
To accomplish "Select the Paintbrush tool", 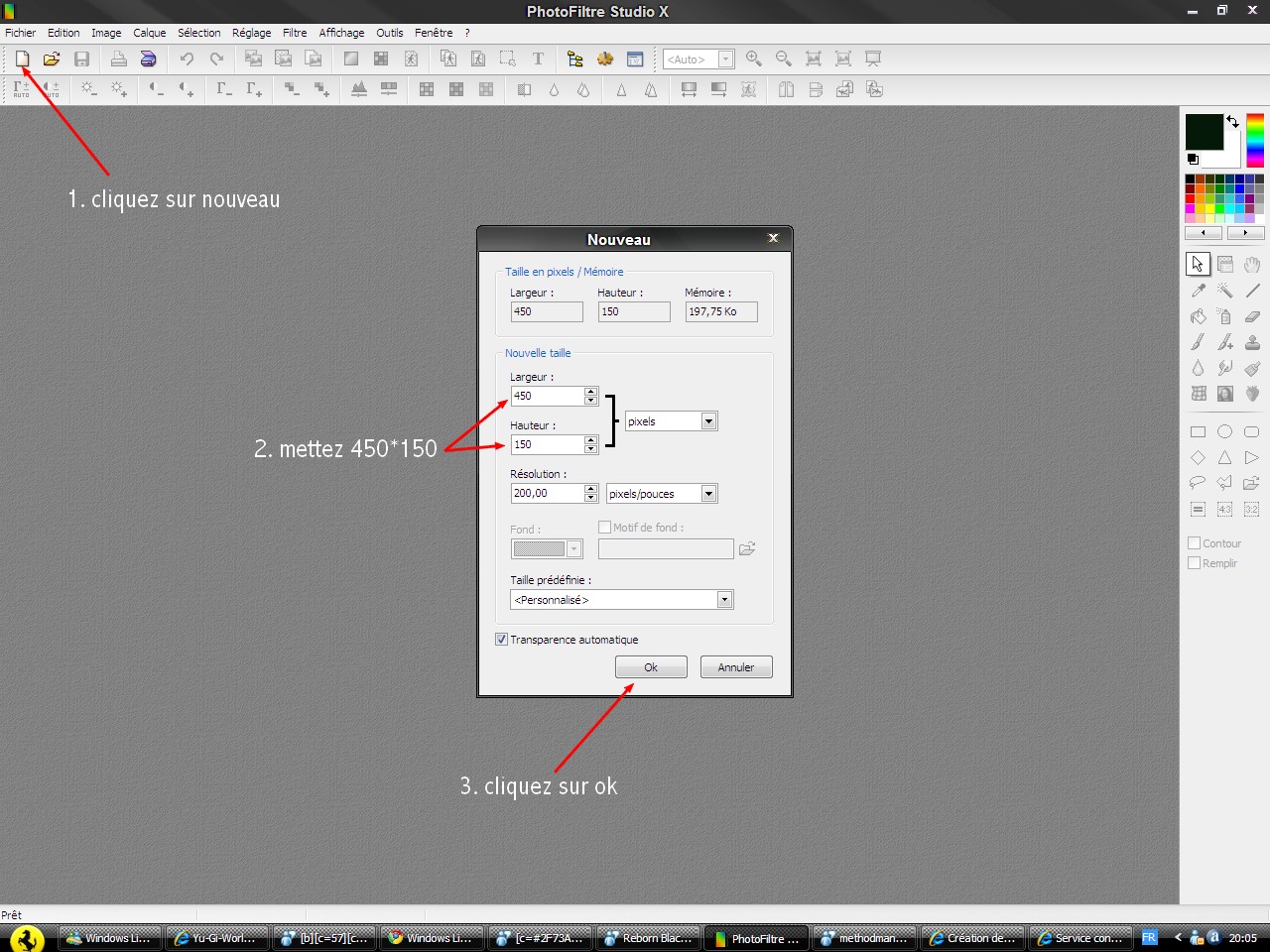I will coord(1198,342).
